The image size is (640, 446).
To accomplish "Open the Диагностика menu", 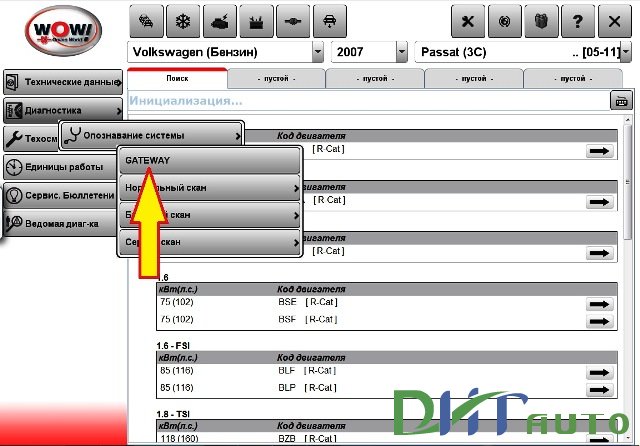I will (x=63, y=111).
